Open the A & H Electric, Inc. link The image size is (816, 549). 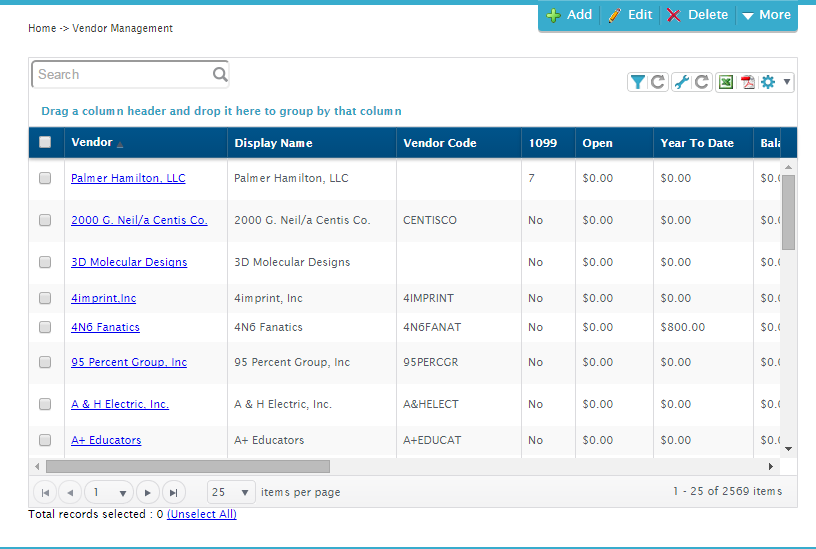click(120, 404)
